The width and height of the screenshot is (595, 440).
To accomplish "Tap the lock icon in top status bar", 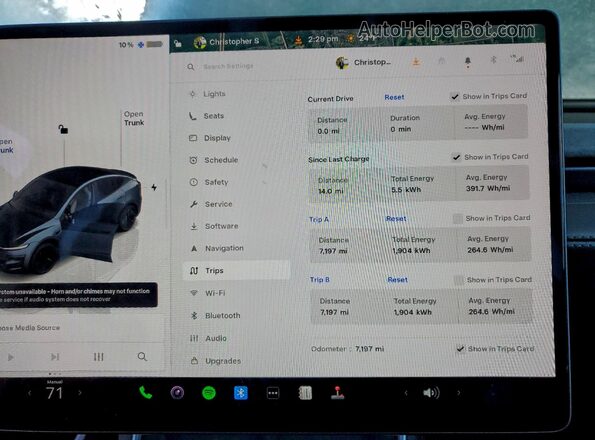I will (178, 43).
